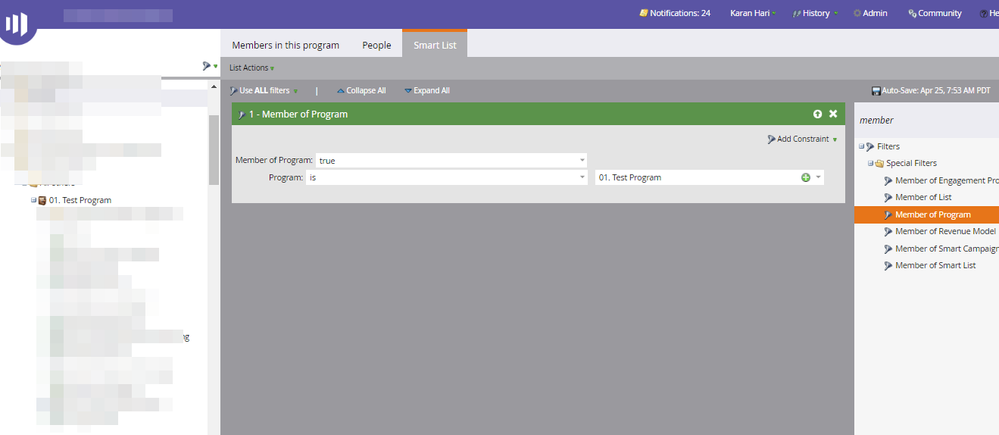Remove the Member of Program filter
Viewport: 999px width, 435px height.
point(833,114)
